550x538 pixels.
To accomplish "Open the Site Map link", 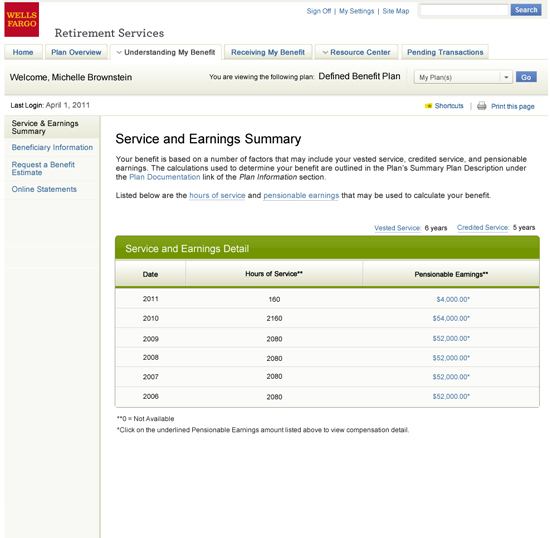I will (x=396, y=11).
